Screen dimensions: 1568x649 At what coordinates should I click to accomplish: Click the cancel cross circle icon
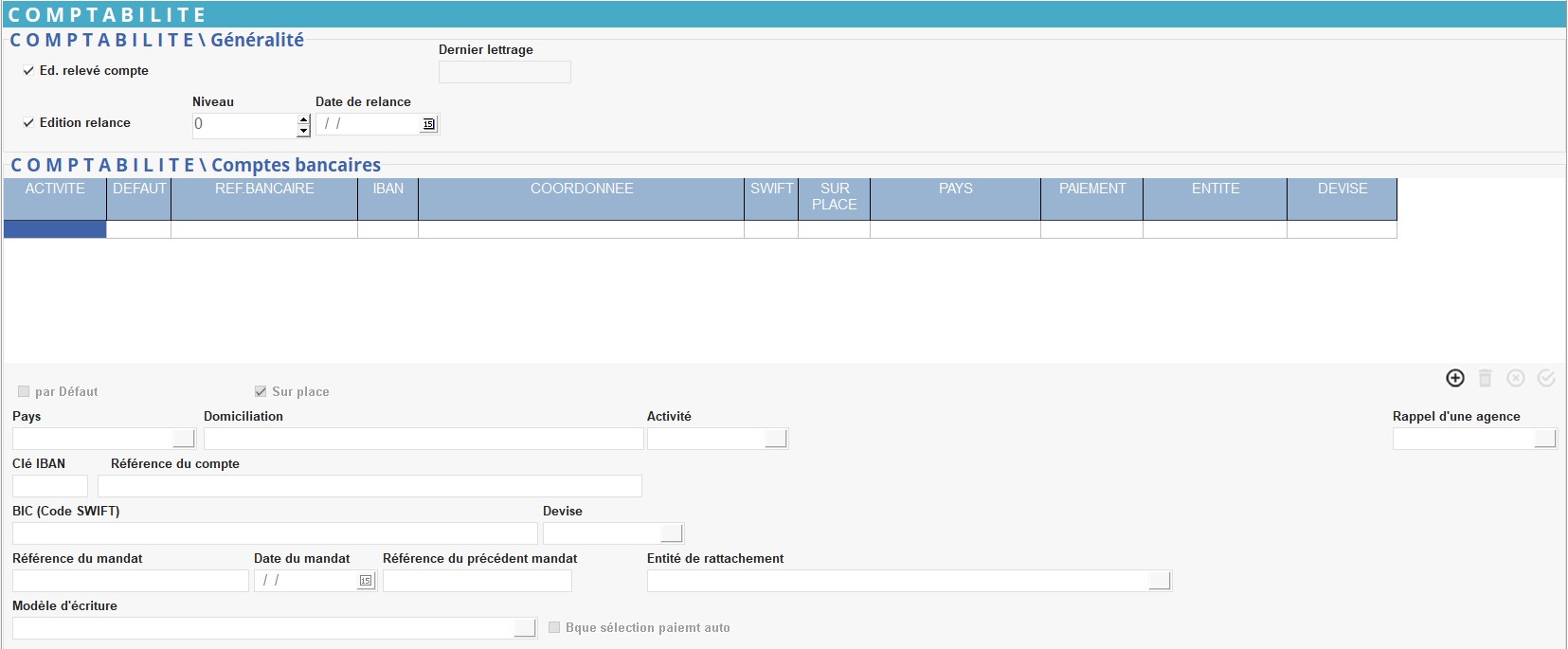pyautogui.click(x=1516, y=378)
